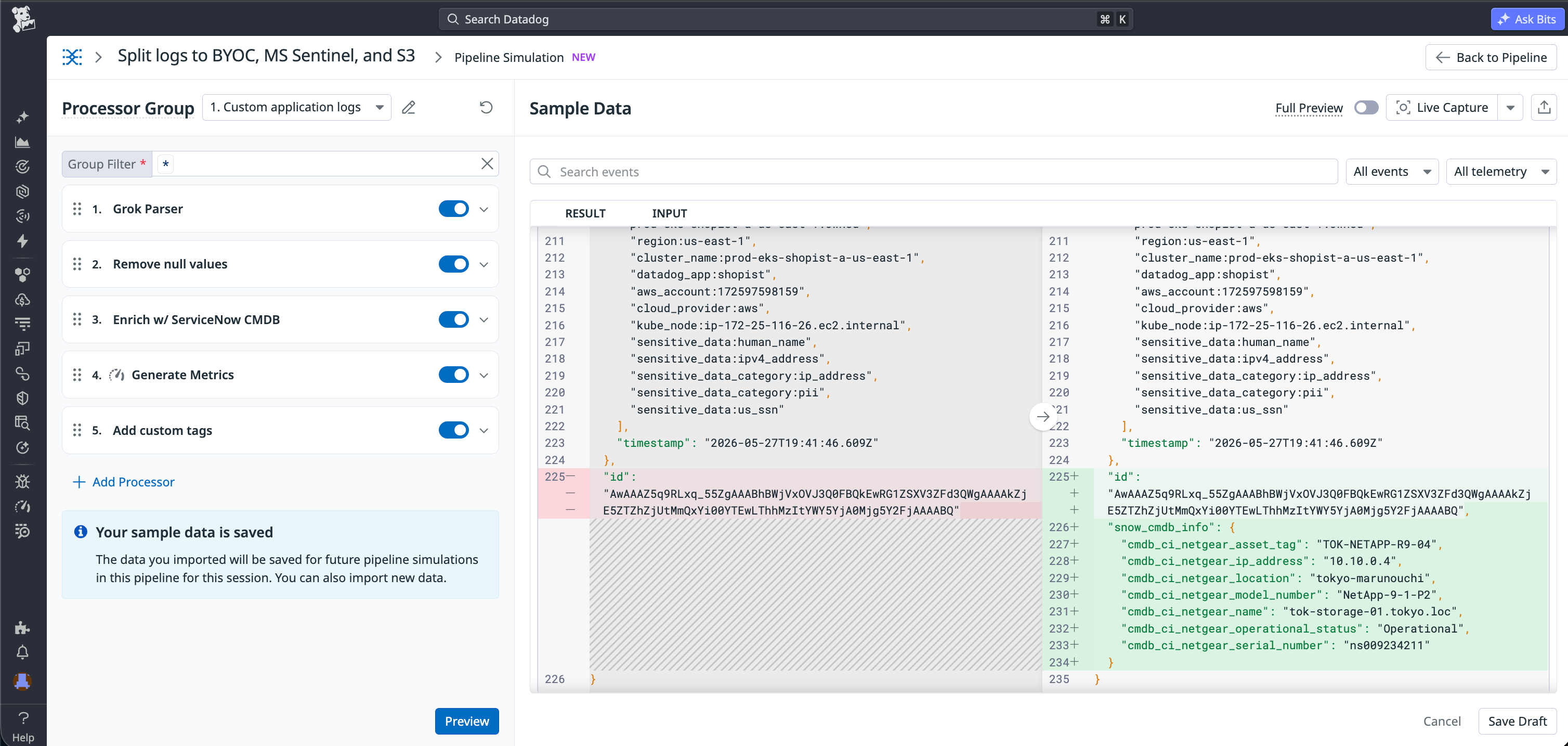Open the notifications bell icon
The width and height of the screenshot is (1568, 746).
[x=22, y=652]
